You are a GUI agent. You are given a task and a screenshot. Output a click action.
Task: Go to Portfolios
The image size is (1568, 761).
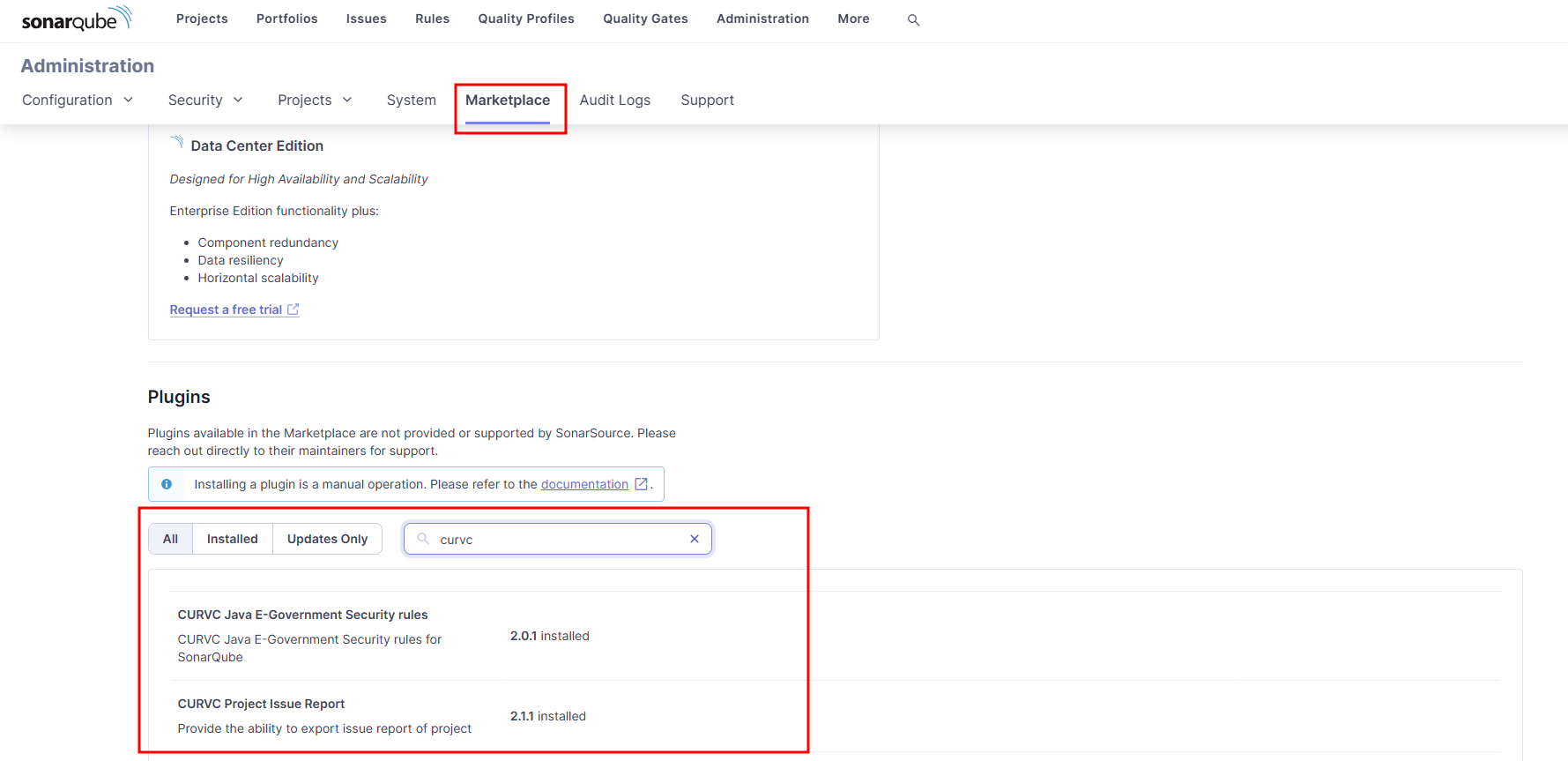point(286,19)
